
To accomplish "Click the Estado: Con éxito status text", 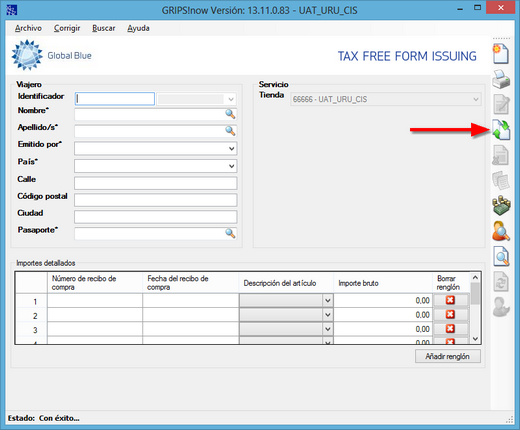I will 44,418.
